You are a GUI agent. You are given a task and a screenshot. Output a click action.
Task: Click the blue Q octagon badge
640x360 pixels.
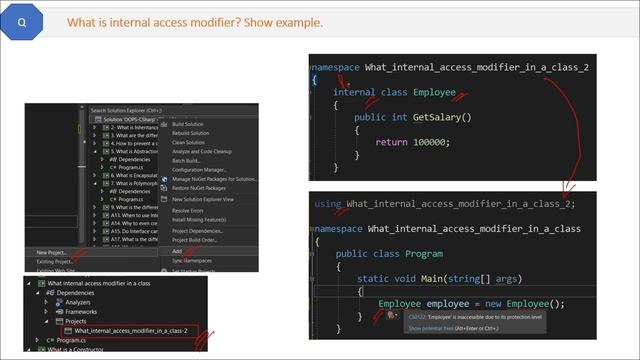22,22
